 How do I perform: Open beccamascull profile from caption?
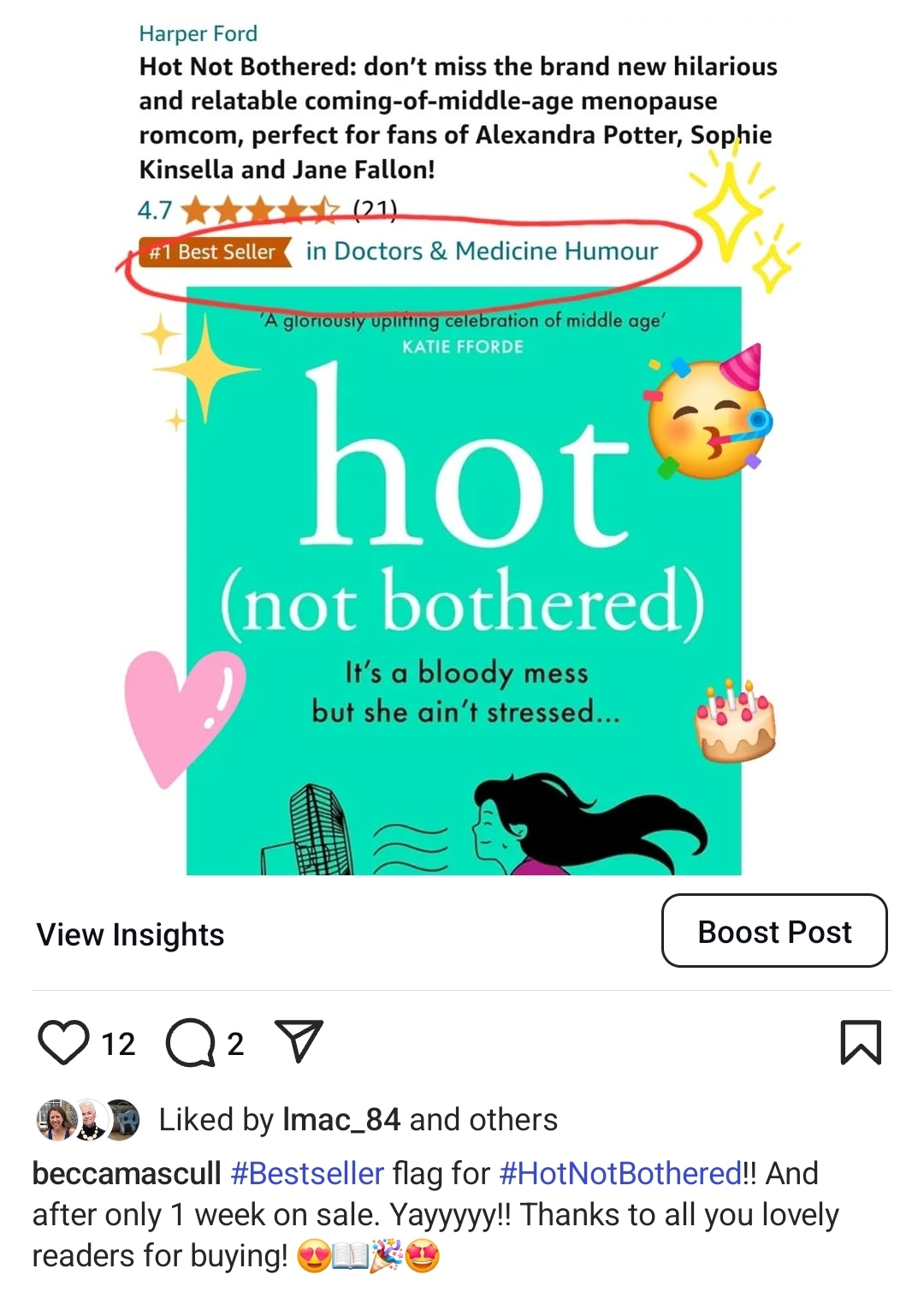coord(127,1173)
